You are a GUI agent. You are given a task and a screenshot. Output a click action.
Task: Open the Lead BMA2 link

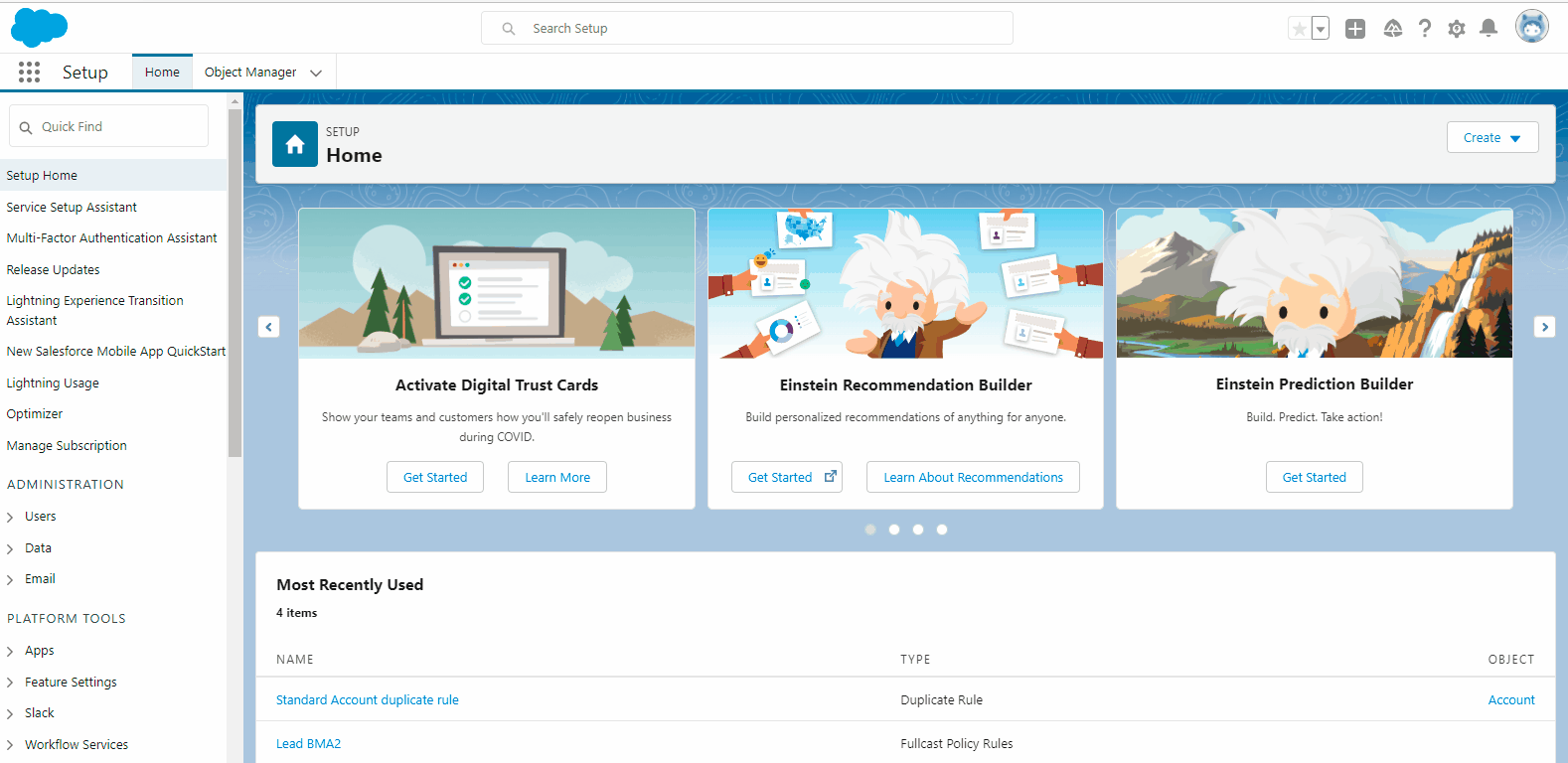(x=308, y=743)
